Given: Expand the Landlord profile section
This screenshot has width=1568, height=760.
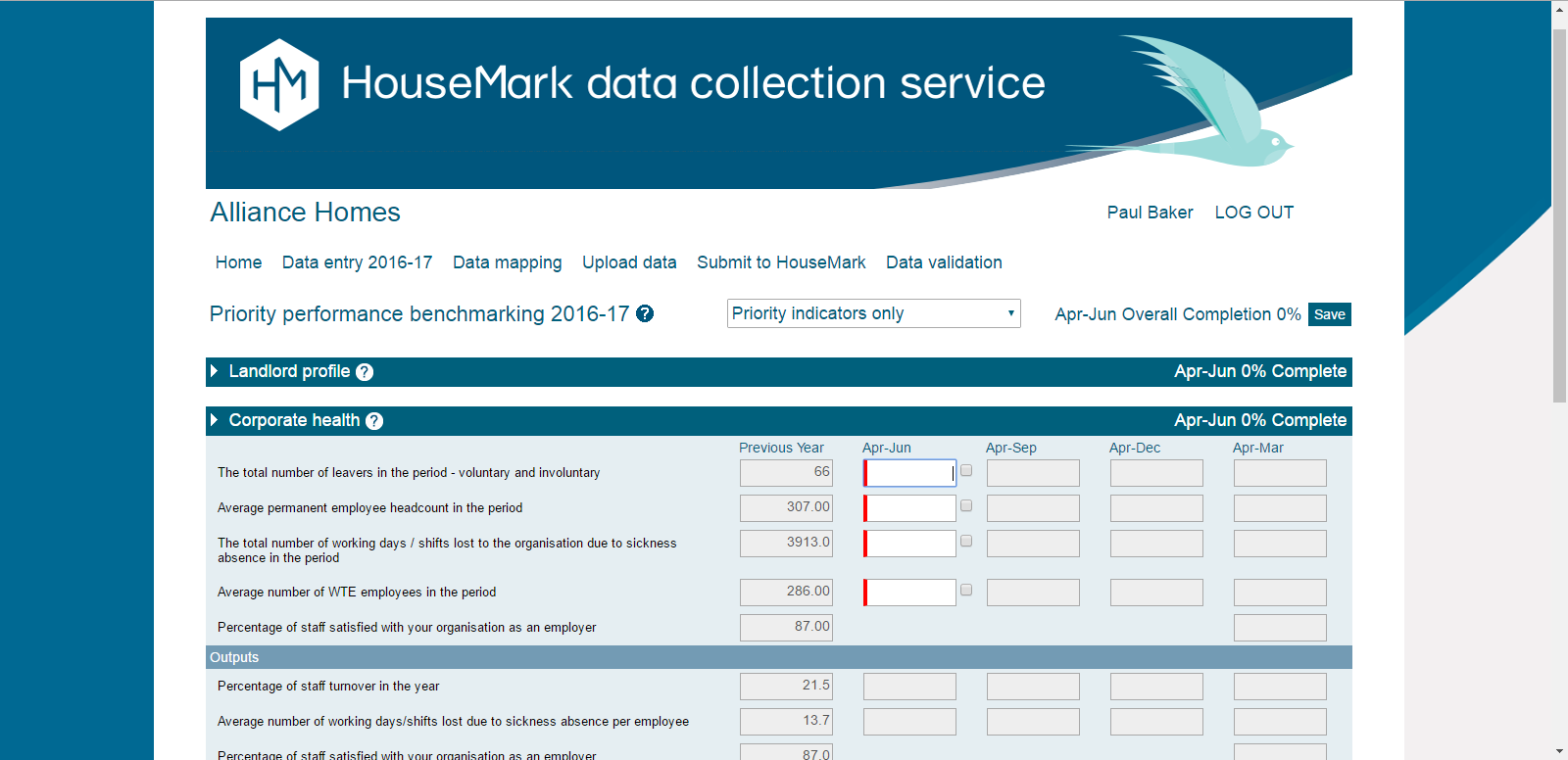Looking at the screenshot, I should tap(214, 371).
